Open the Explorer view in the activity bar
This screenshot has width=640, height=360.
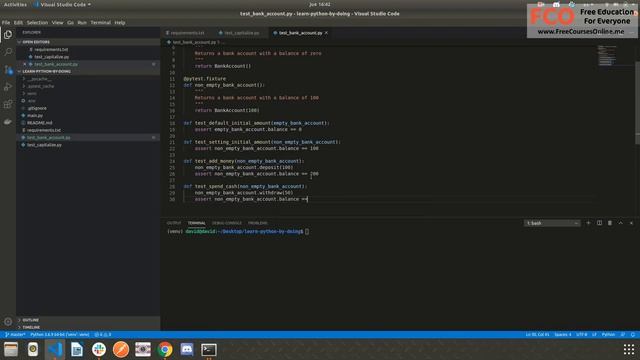point(8,35)
